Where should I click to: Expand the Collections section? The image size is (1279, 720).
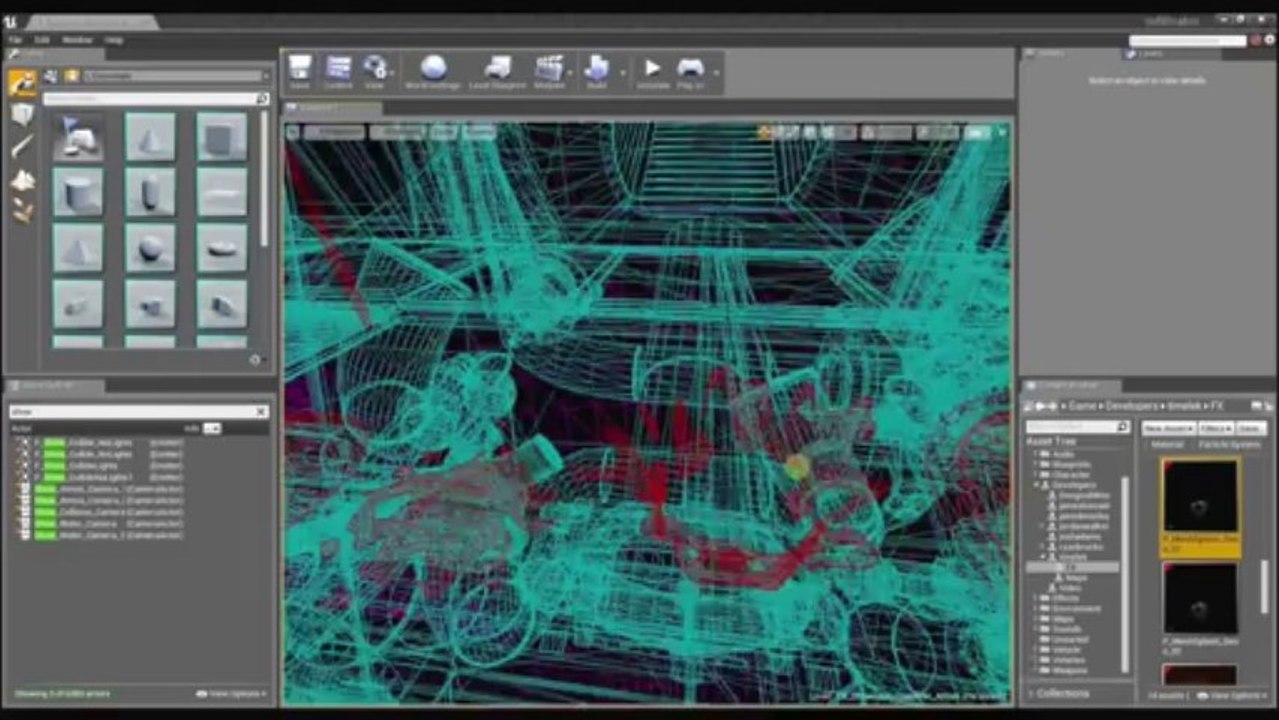click(1032, 693)
